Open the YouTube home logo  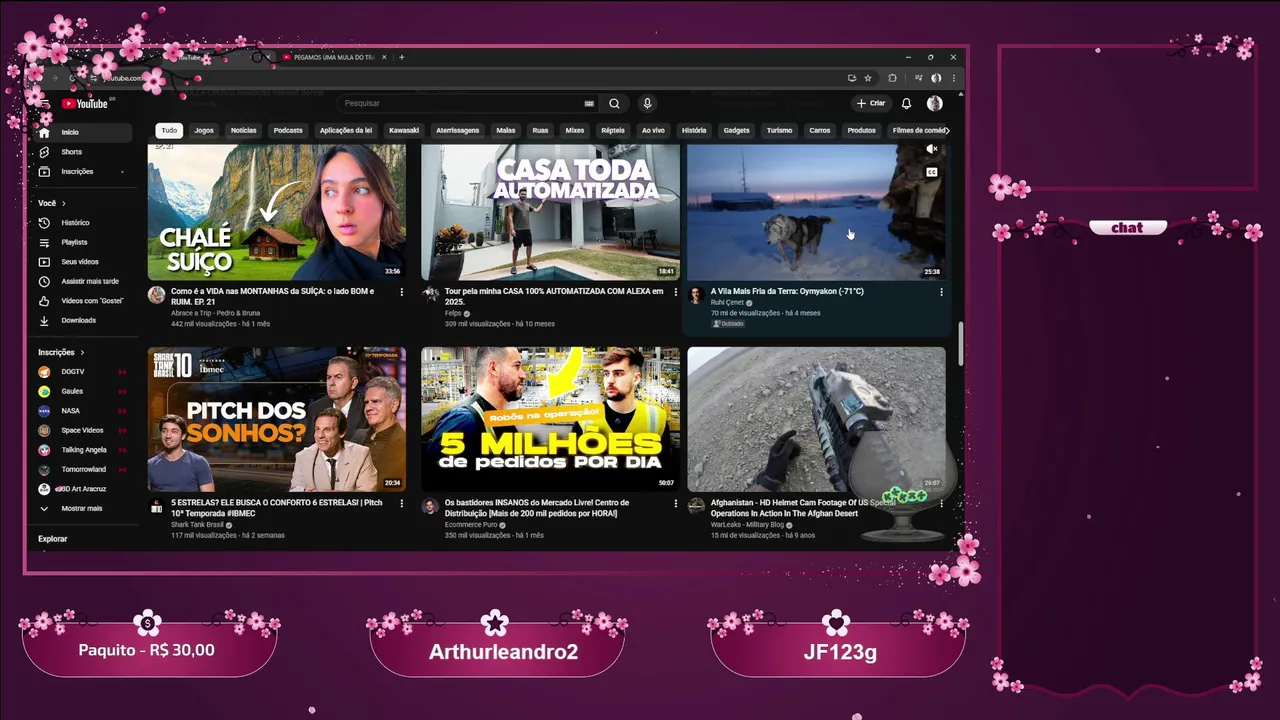tap(84, 104)
